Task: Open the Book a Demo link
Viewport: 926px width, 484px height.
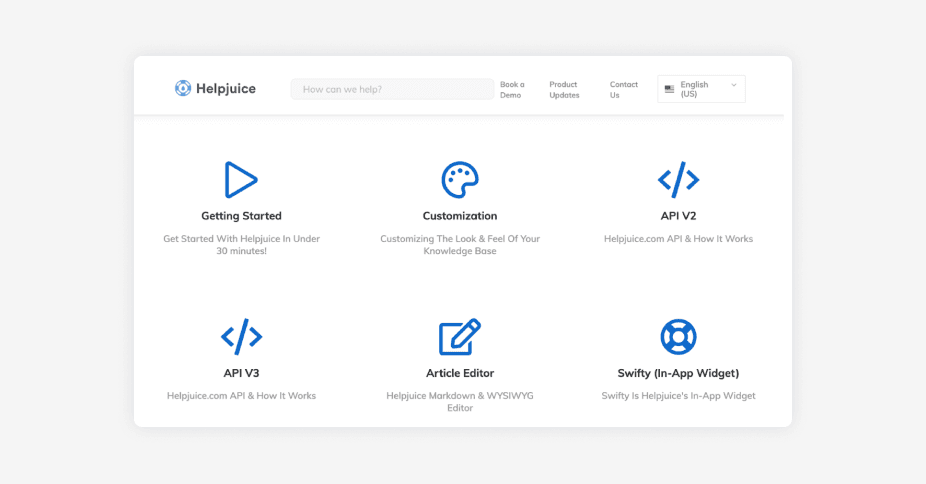Action: [512, 90]
